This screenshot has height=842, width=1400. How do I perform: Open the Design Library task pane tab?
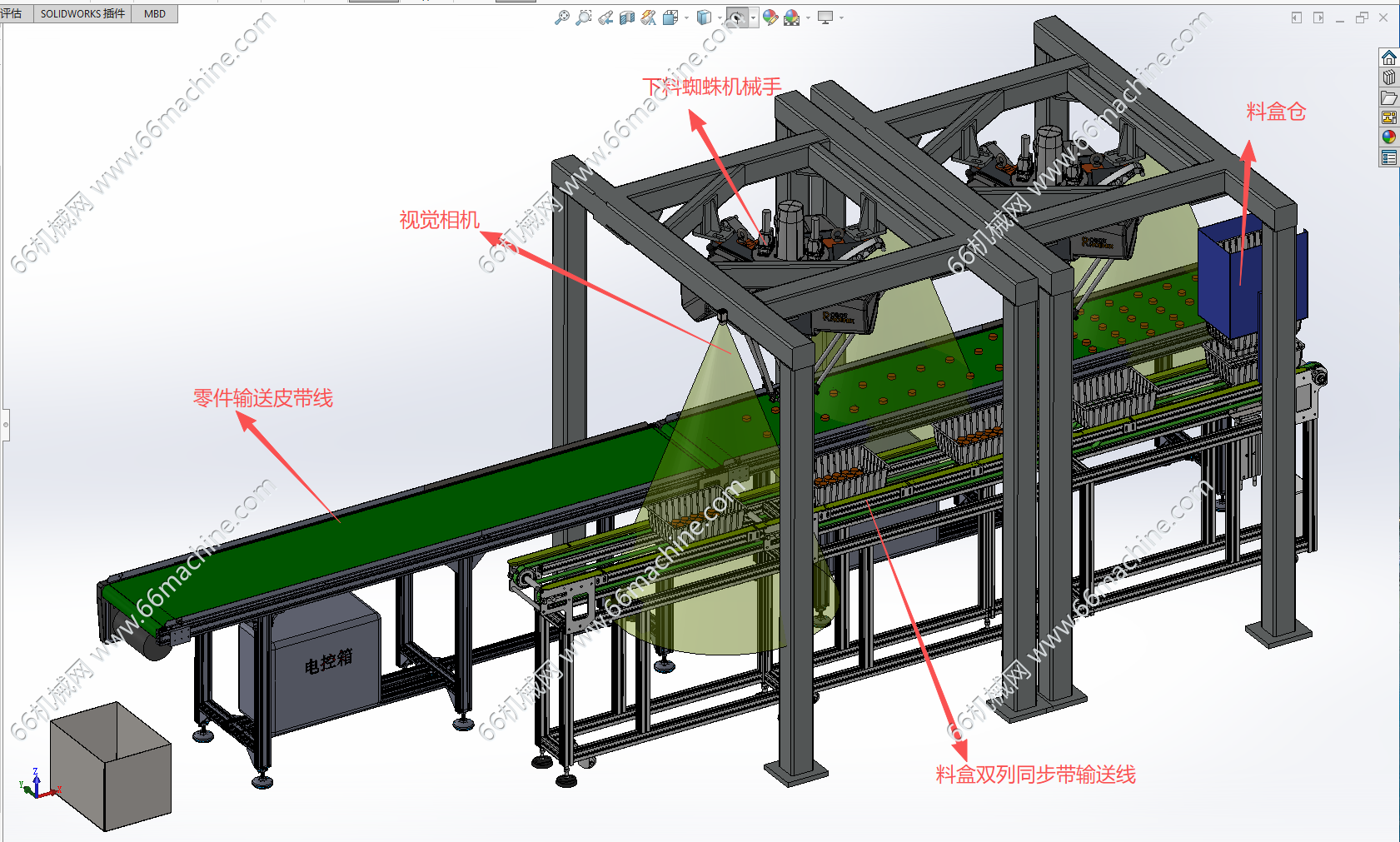pyautogui.click(x=1388, y=77)
